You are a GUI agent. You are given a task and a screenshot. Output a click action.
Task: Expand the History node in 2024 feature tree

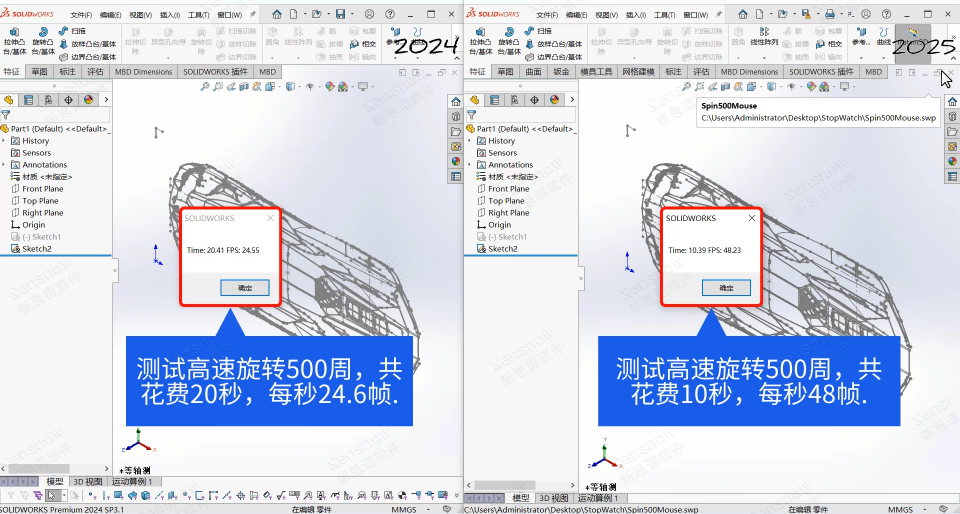[5, 141]
